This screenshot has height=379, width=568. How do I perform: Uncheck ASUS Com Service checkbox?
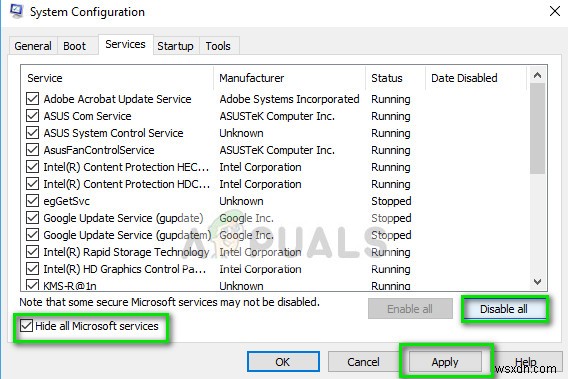click(33, 116)
